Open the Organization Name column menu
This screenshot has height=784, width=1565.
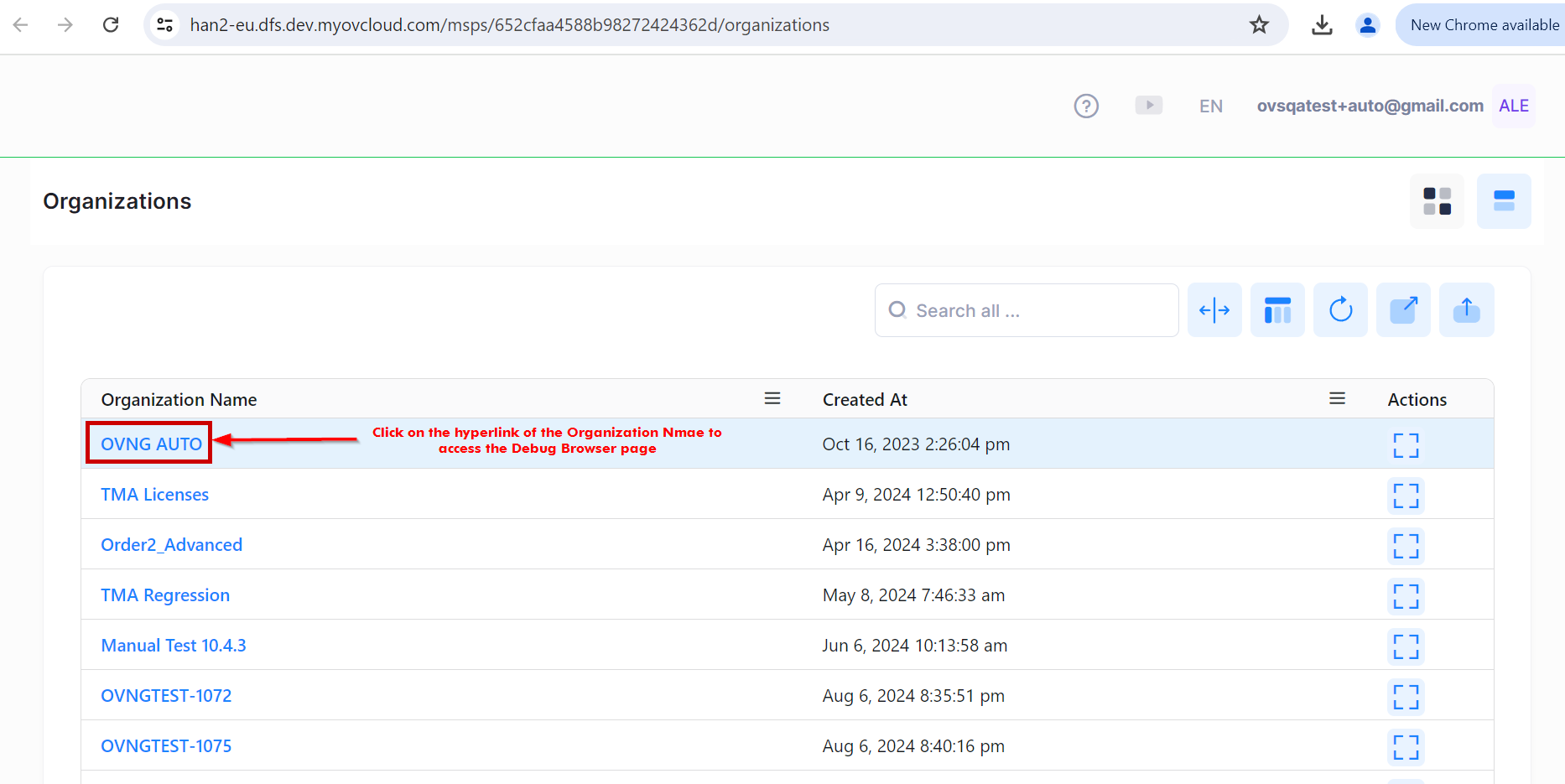pos(772,398)
